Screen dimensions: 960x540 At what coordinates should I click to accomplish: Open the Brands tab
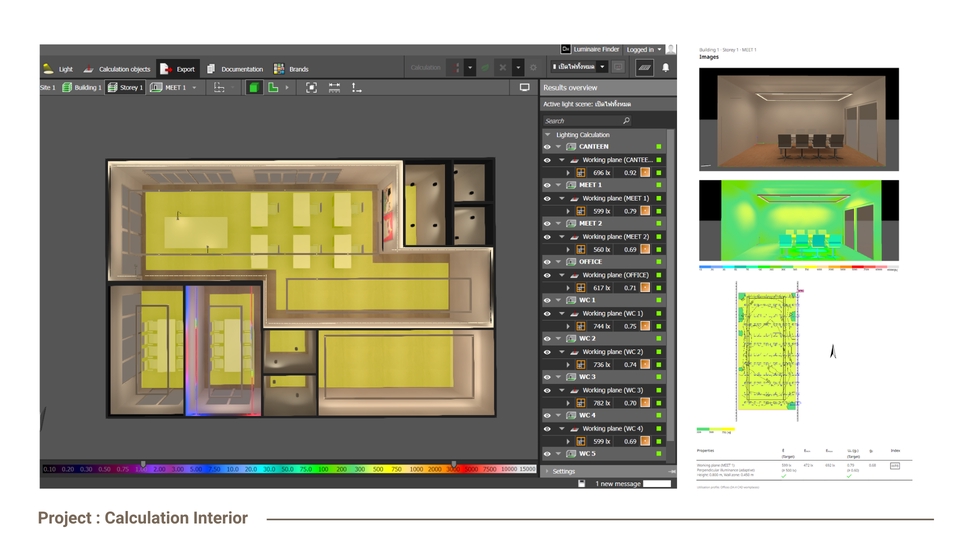[x=291, y=69]
